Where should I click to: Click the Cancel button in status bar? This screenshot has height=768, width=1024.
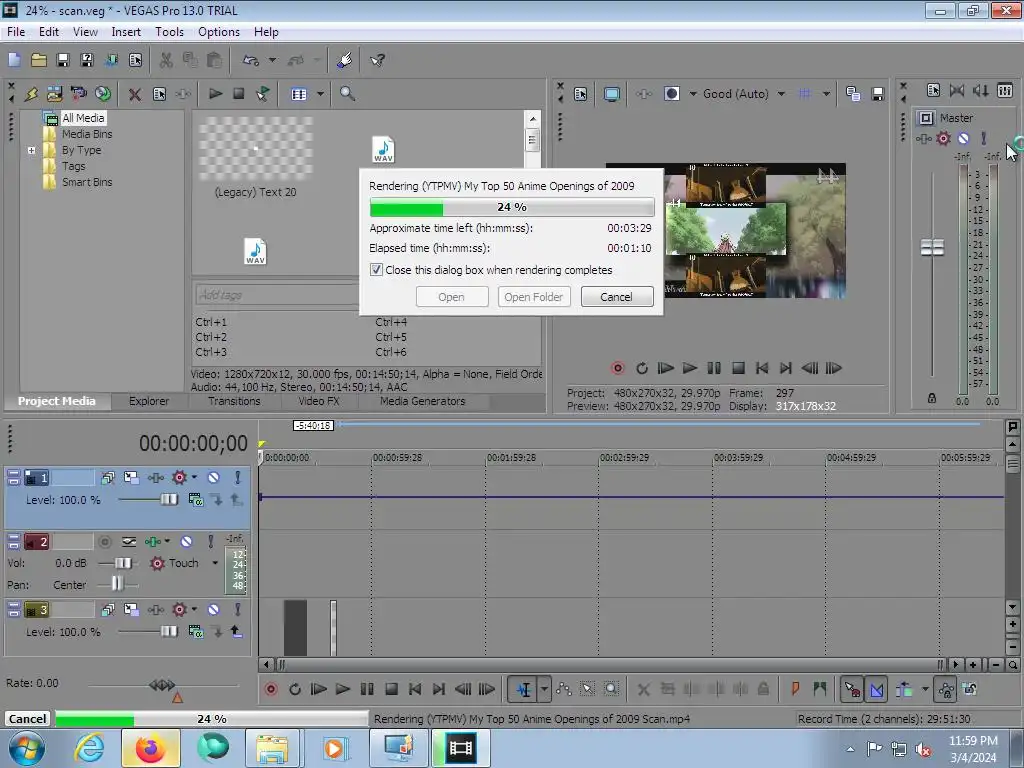[x=27, y=718]
